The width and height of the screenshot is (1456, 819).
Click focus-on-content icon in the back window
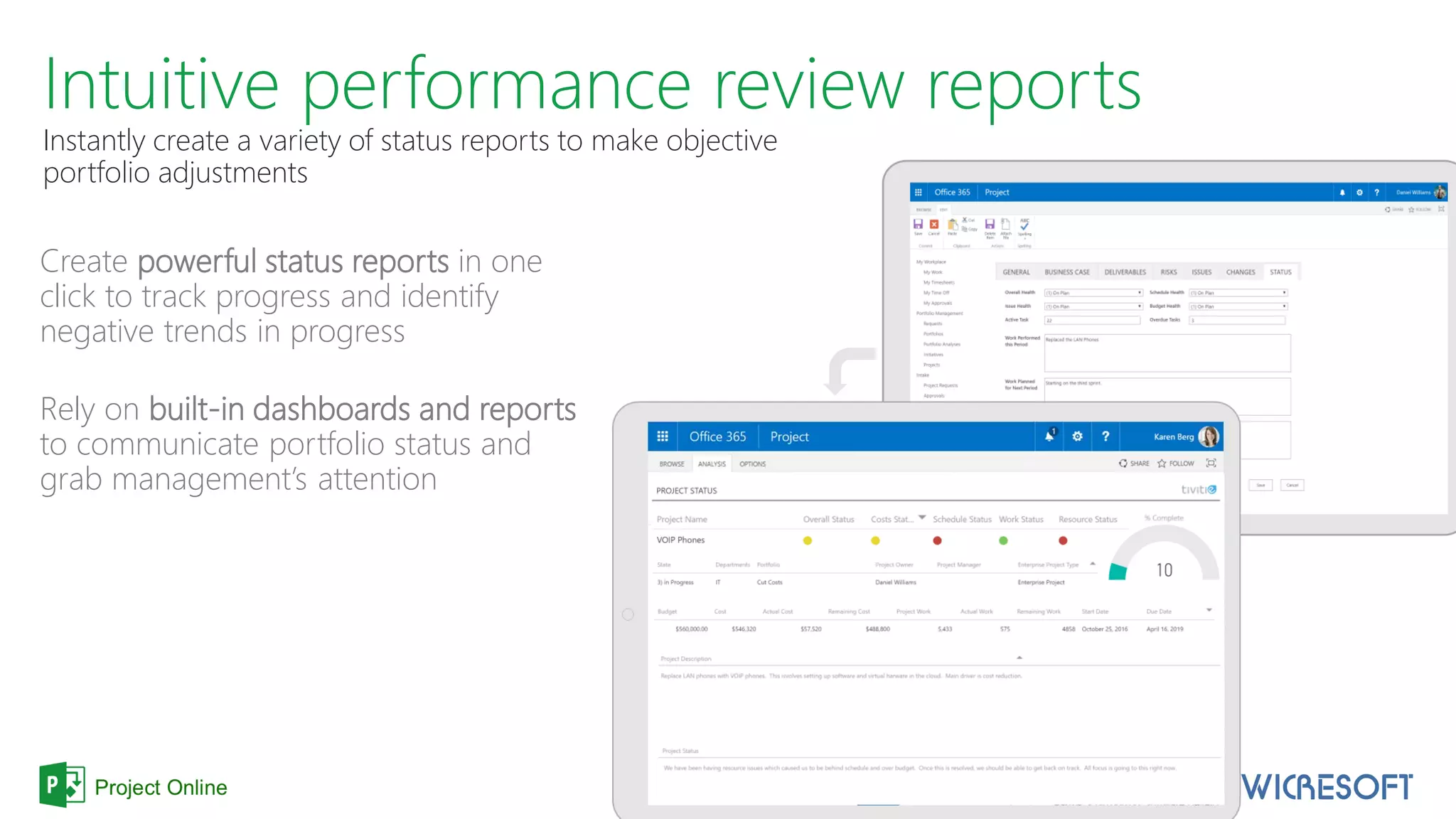pos(1441,209)
